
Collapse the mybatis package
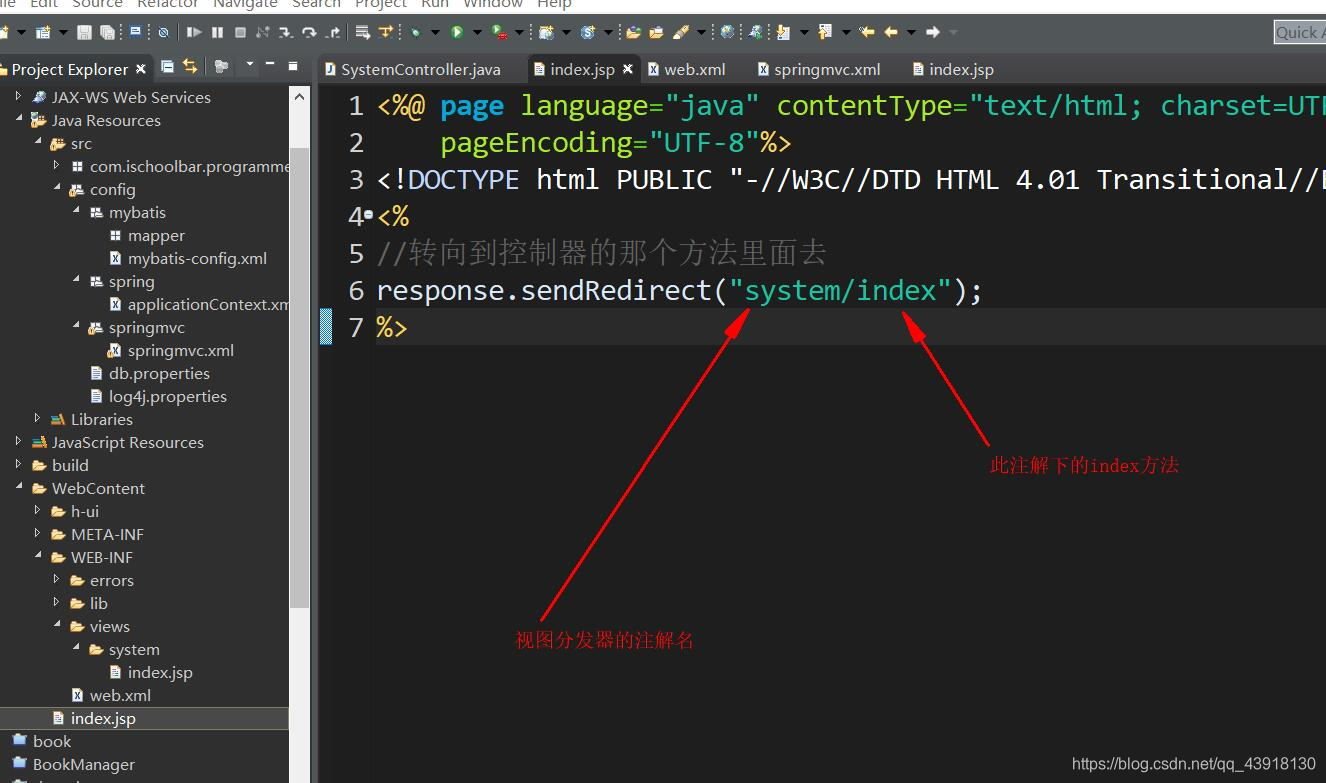pos(75,212)
